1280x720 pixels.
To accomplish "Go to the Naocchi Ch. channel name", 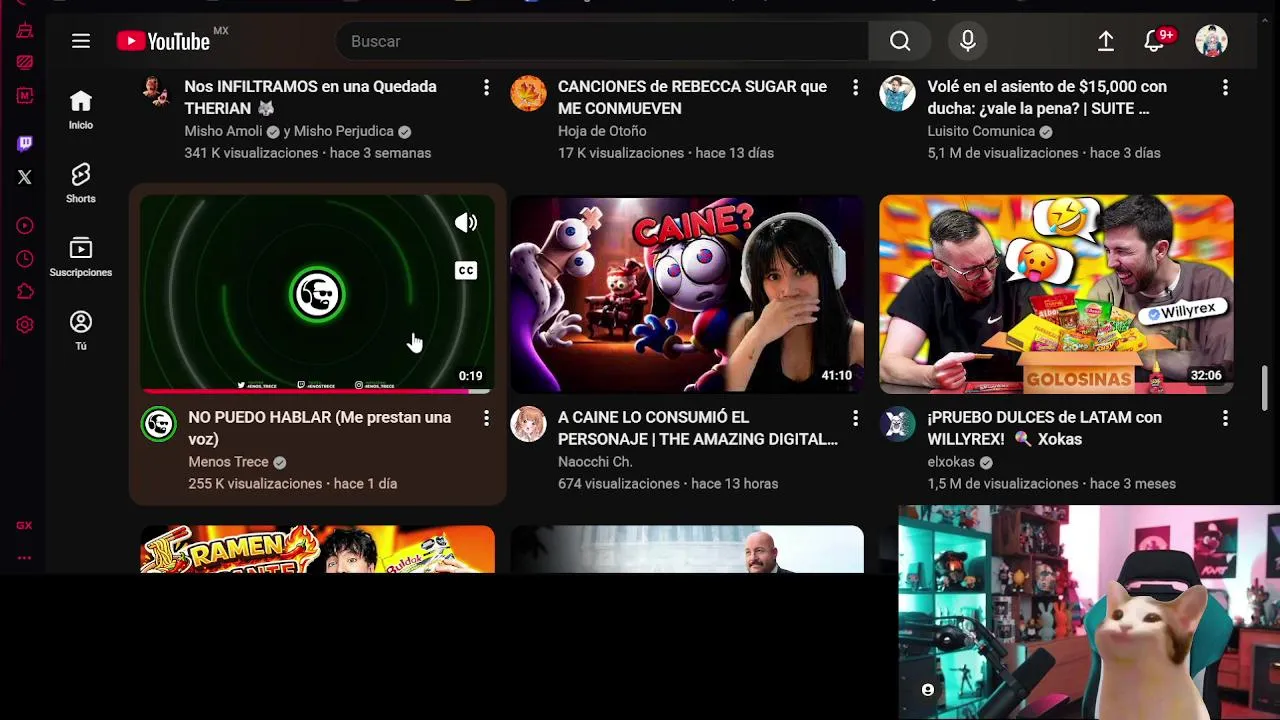I will coord(595,462).
